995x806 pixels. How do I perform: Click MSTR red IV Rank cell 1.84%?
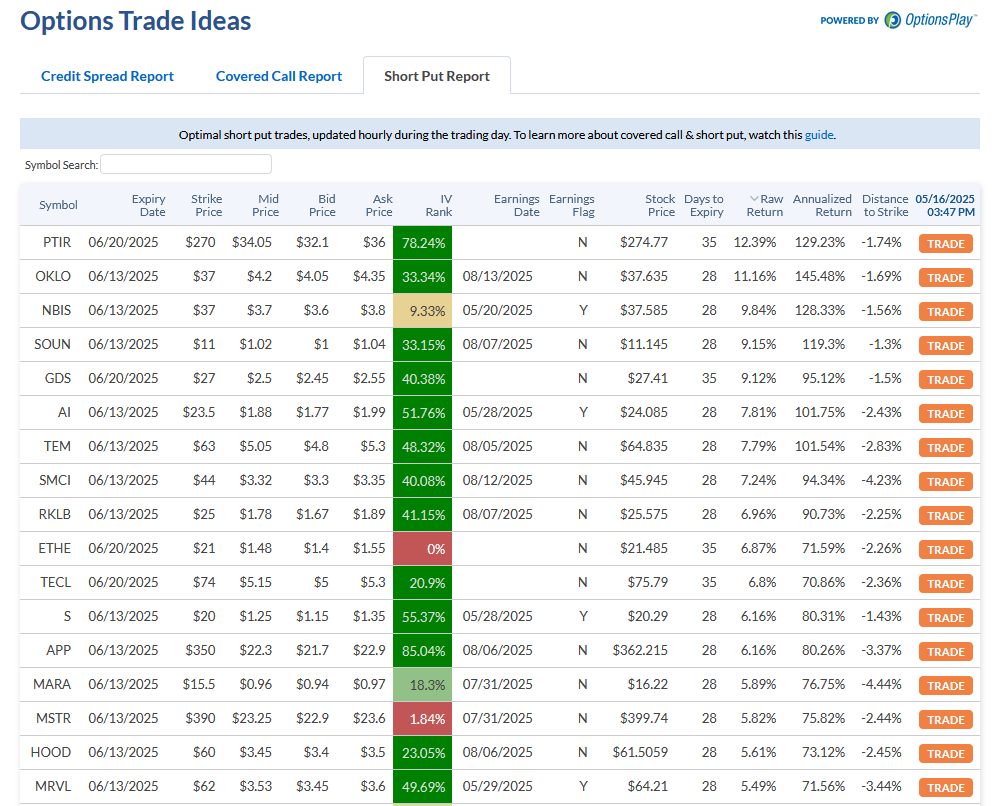pyautogui.click(x=423, y=718)
